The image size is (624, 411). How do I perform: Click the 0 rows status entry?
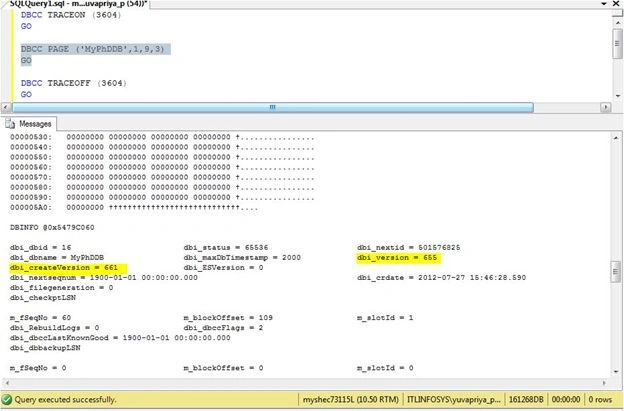600,399
